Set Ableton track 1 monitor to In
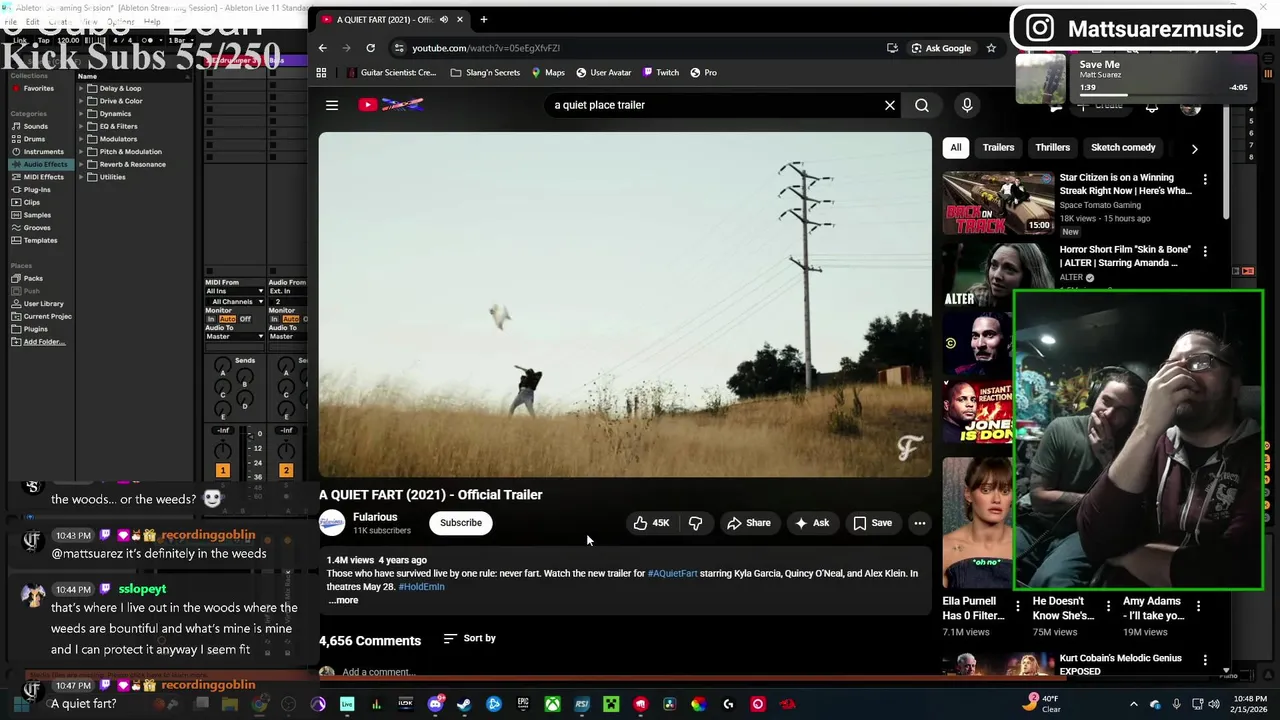This screenshot has height=720, width=1280. pyautogui.click(x=211, y=319)
